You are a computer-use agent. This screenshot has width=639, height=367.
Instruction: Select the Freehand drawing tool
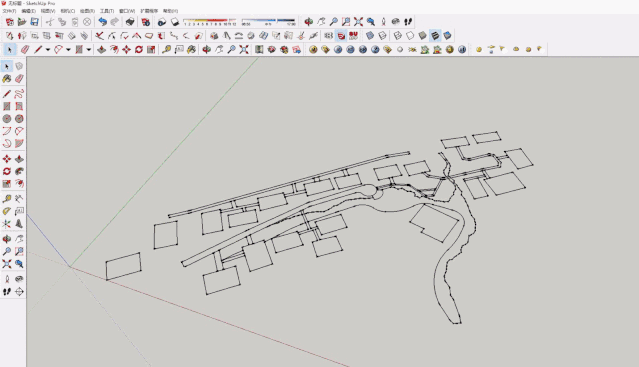(19, 94)
